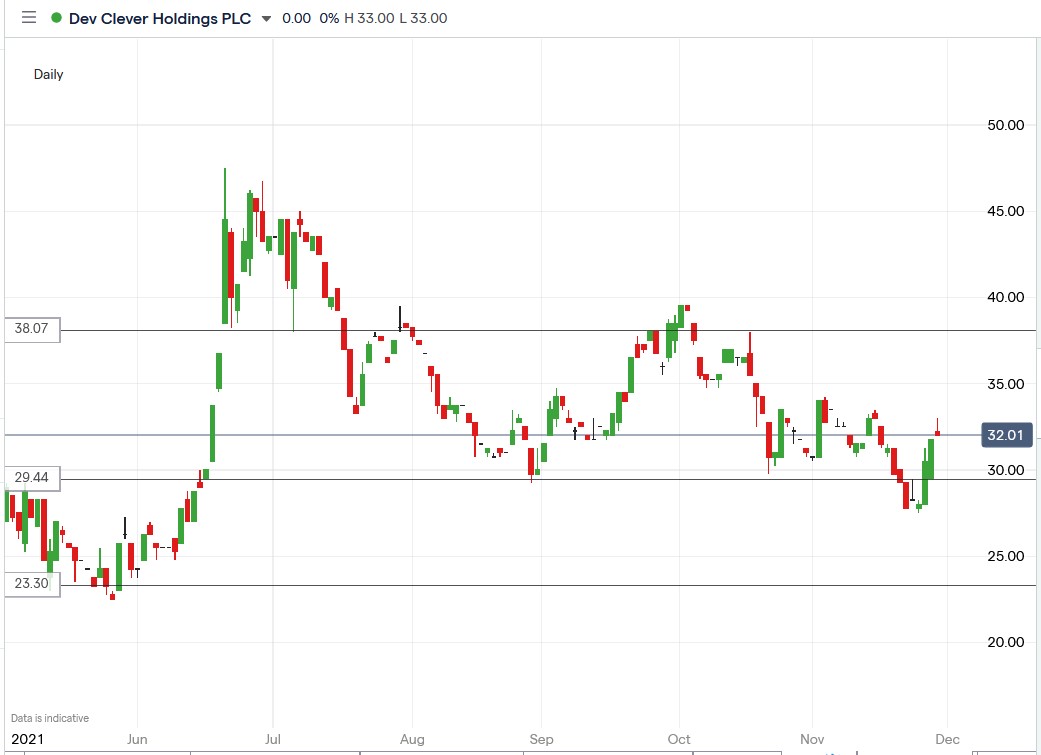Click the 2021 year label

tap(29, 738)
